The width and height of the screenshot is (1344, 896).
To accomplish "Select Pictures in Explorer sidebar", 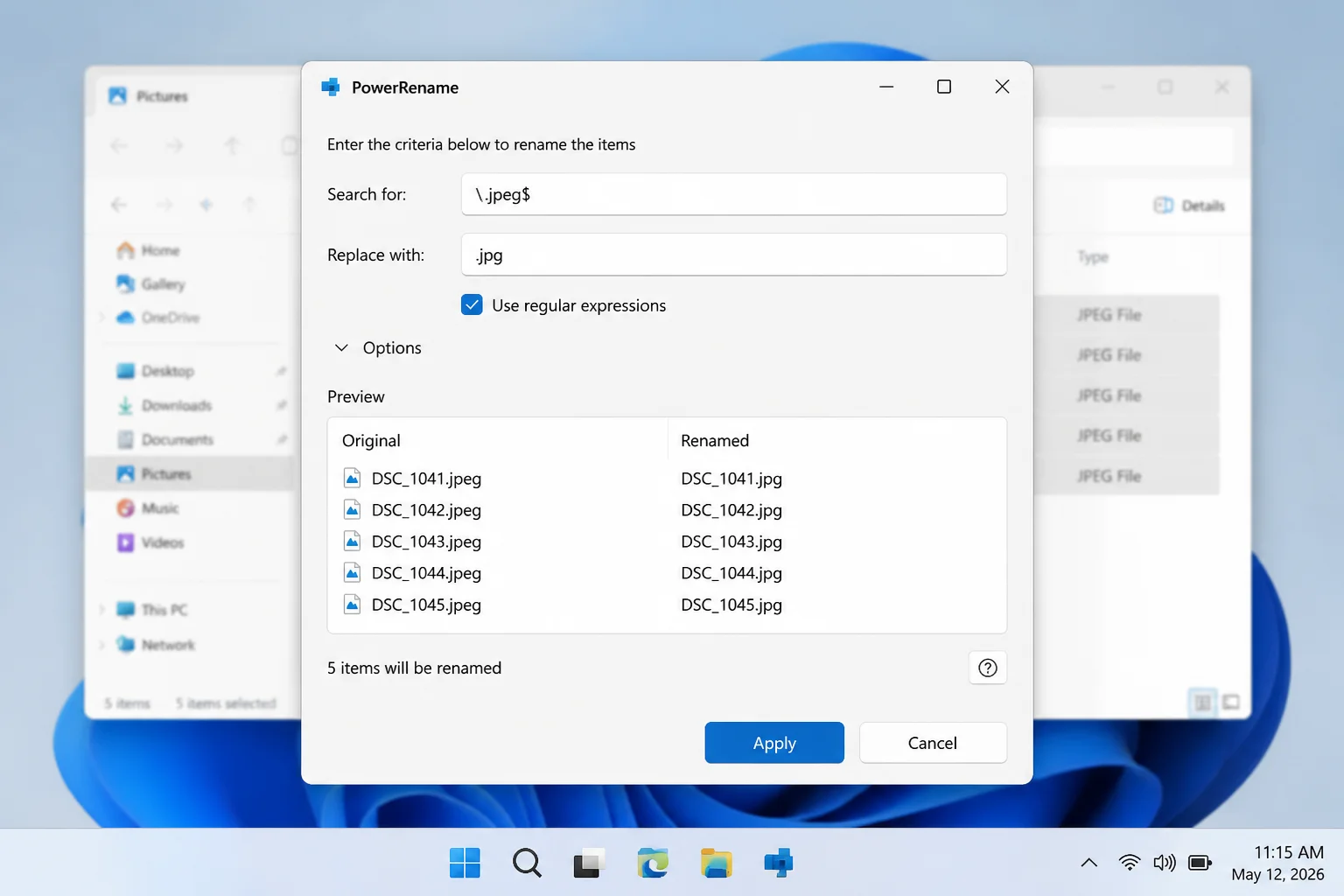I will 190,473.
